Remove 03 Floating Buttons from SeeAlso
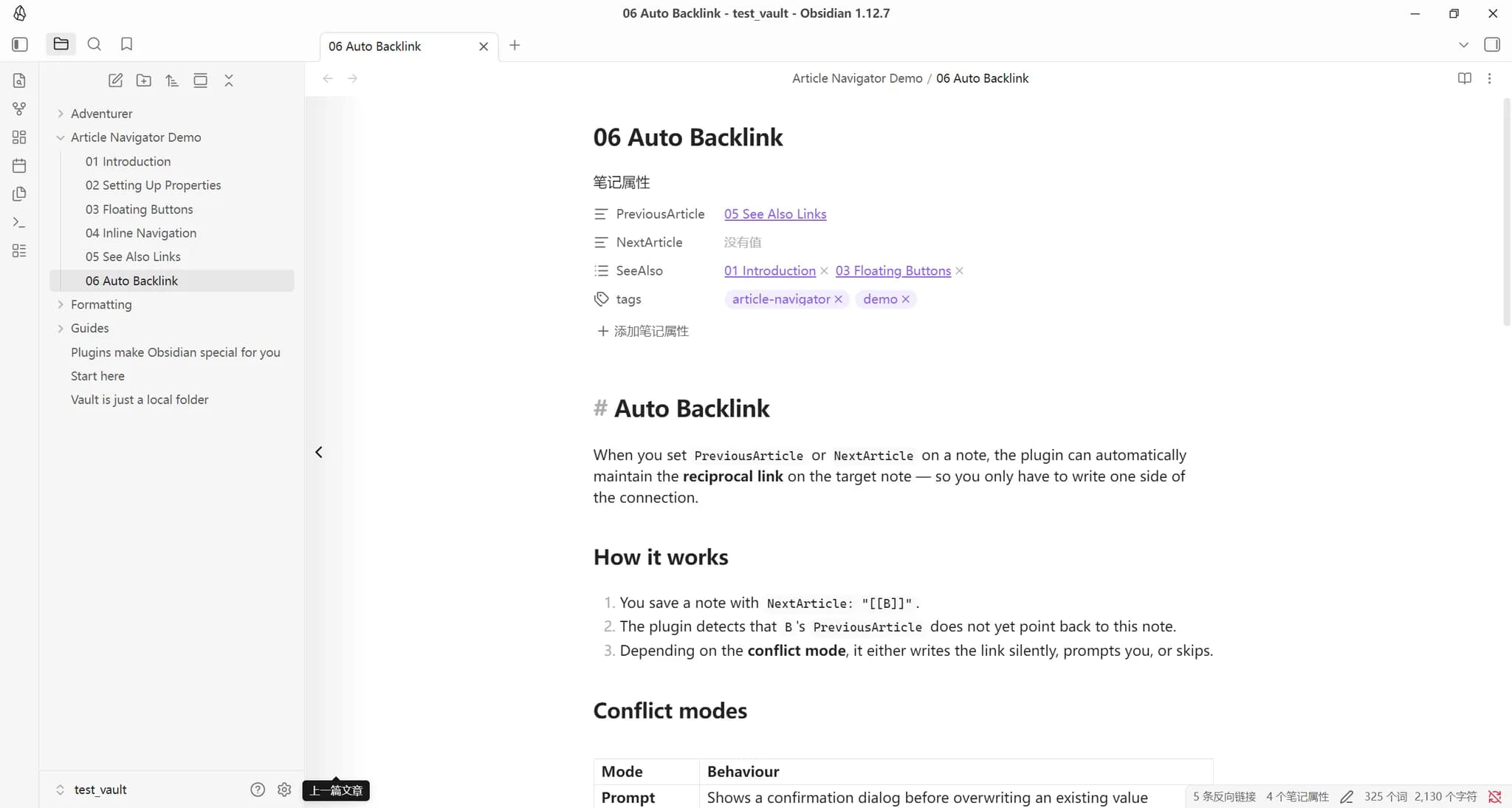 pyautogui.click(x=959, y=271)
